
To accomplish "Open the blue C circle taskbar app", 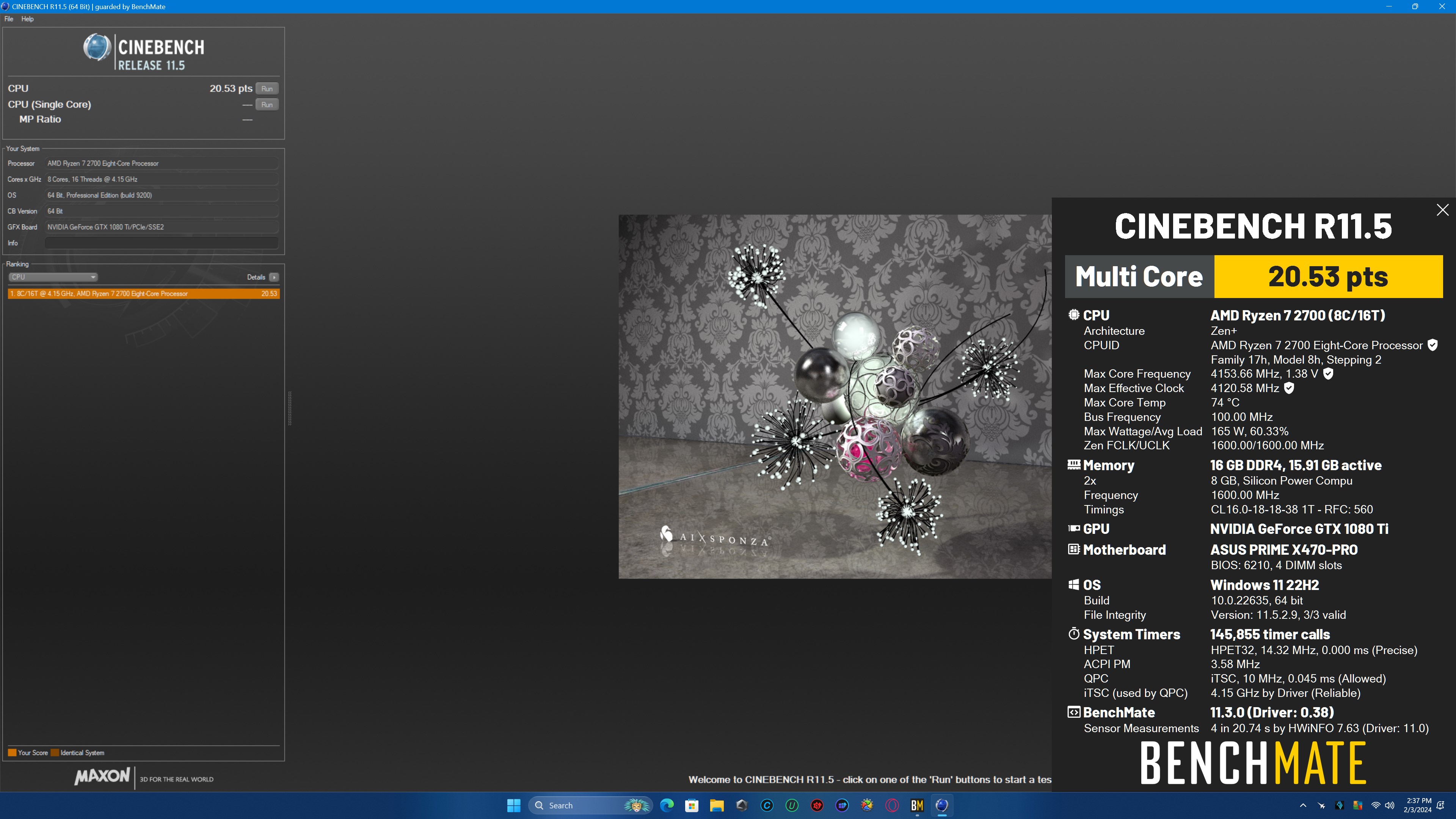I will 767,805.
